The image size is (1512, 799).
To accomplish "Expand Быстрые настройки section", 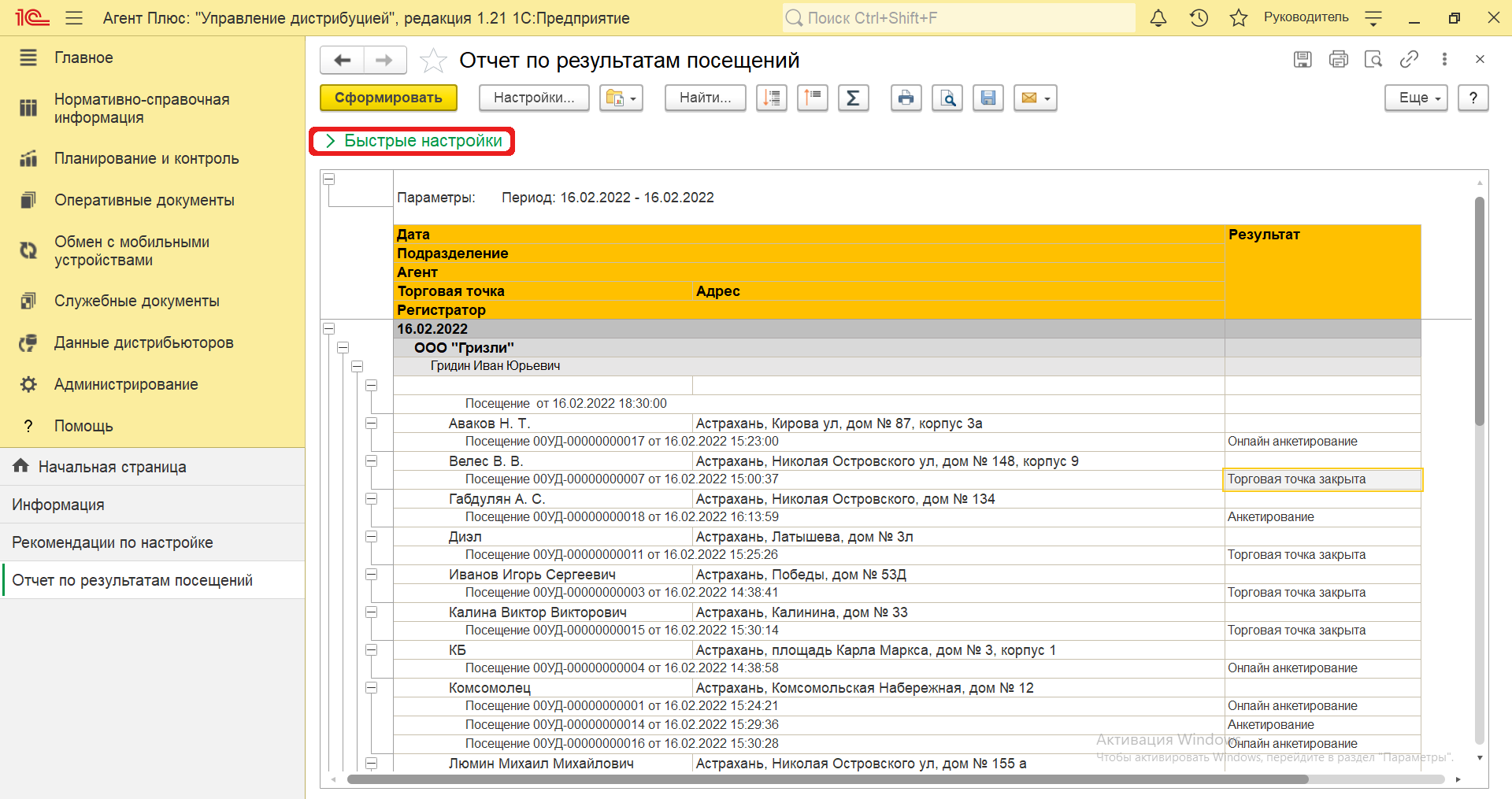I will (413, 141).
